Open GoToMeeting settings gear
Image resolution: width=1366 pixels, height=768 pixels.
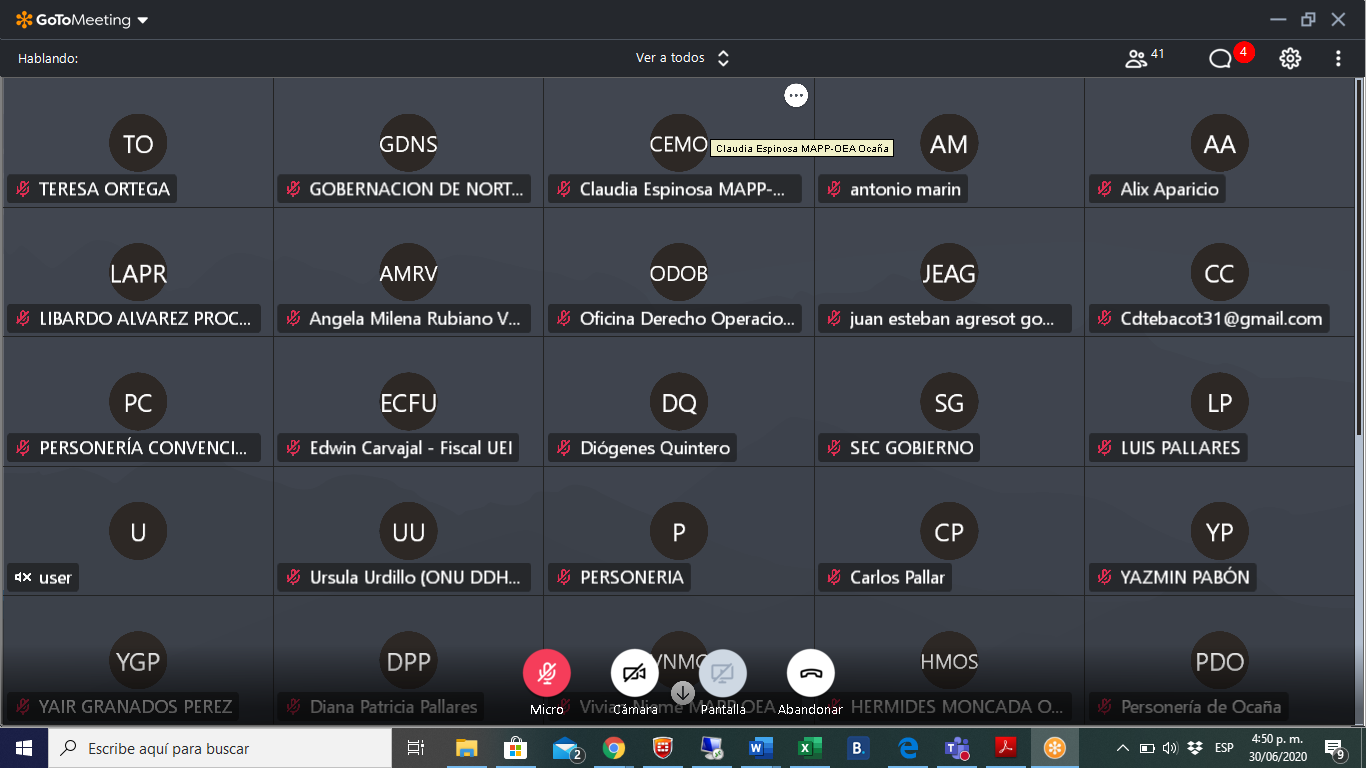(x=1290, y=58)
